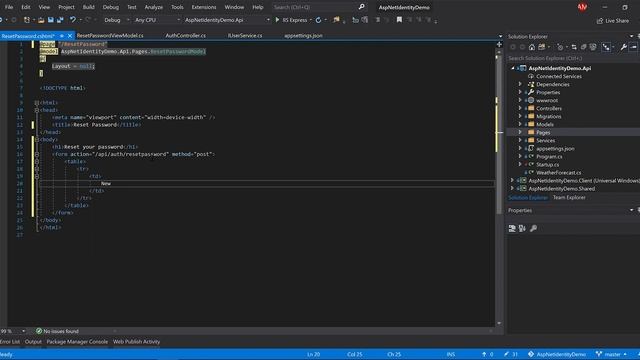Open the Build menu
The width and height of the screenshot is (640, 360).
tap(89, 7)
